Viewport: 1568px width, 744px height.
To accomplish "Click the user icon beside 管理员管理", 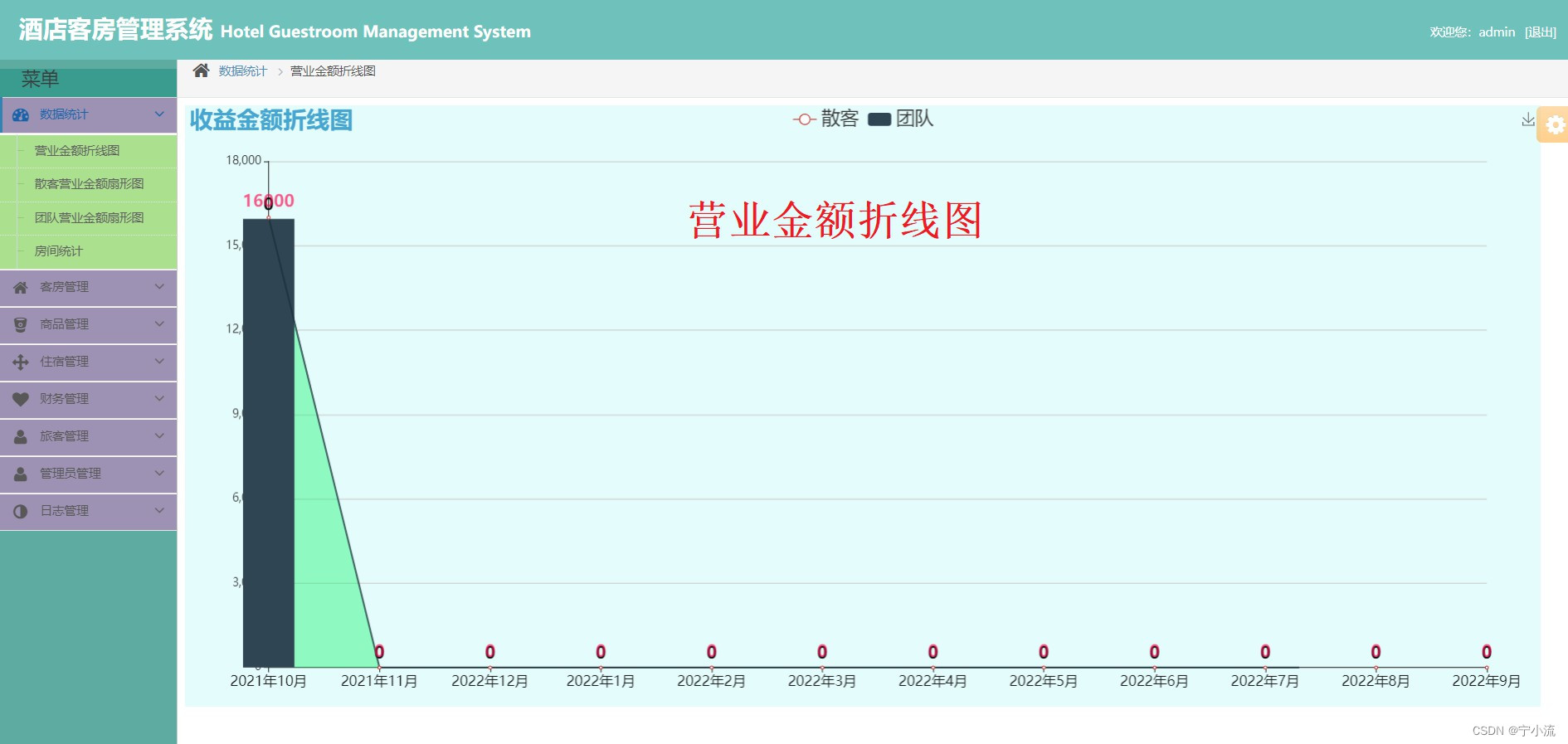I will (21, 474).
